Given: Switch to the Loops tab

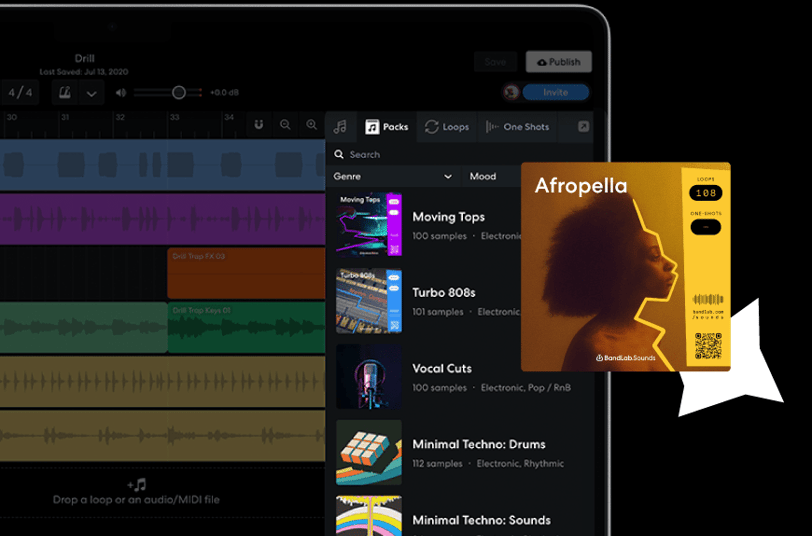Looking at the screenshot, I should tap(446, 127).
